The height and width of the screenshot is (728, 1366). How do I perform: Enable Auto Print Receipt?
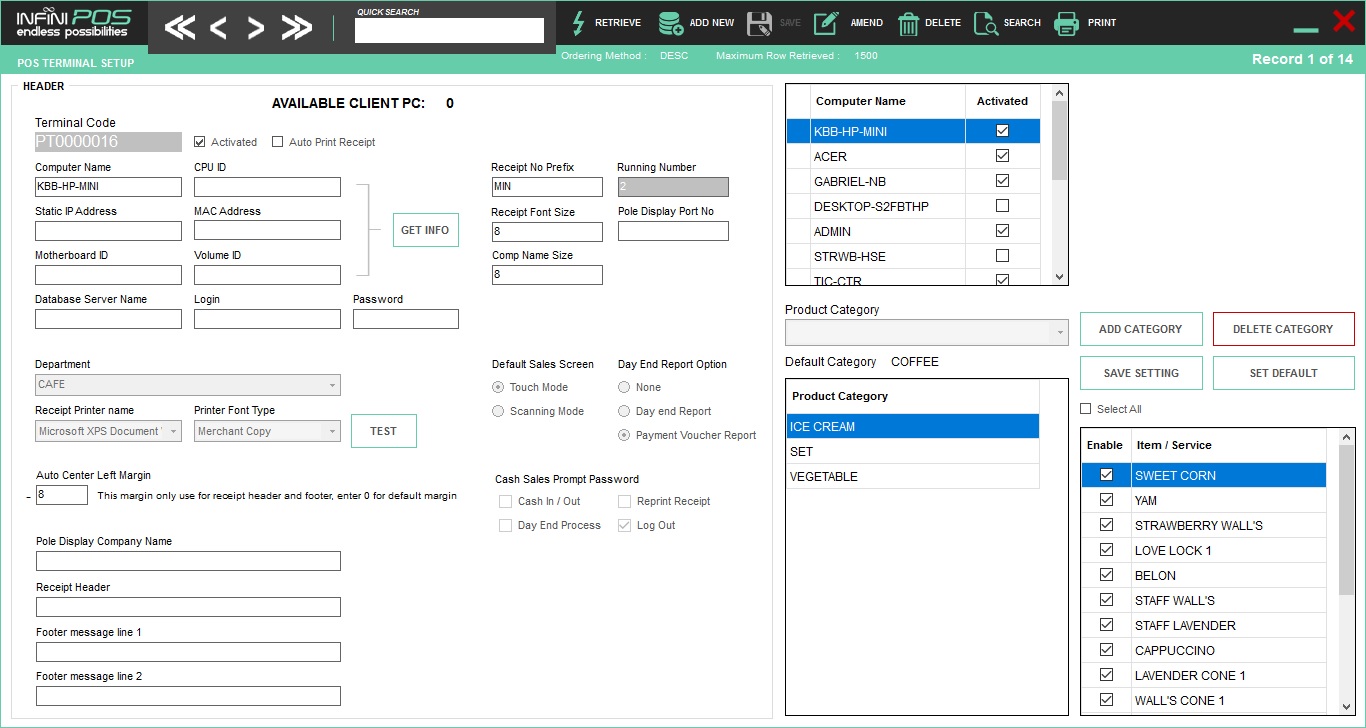click(278, 142)
